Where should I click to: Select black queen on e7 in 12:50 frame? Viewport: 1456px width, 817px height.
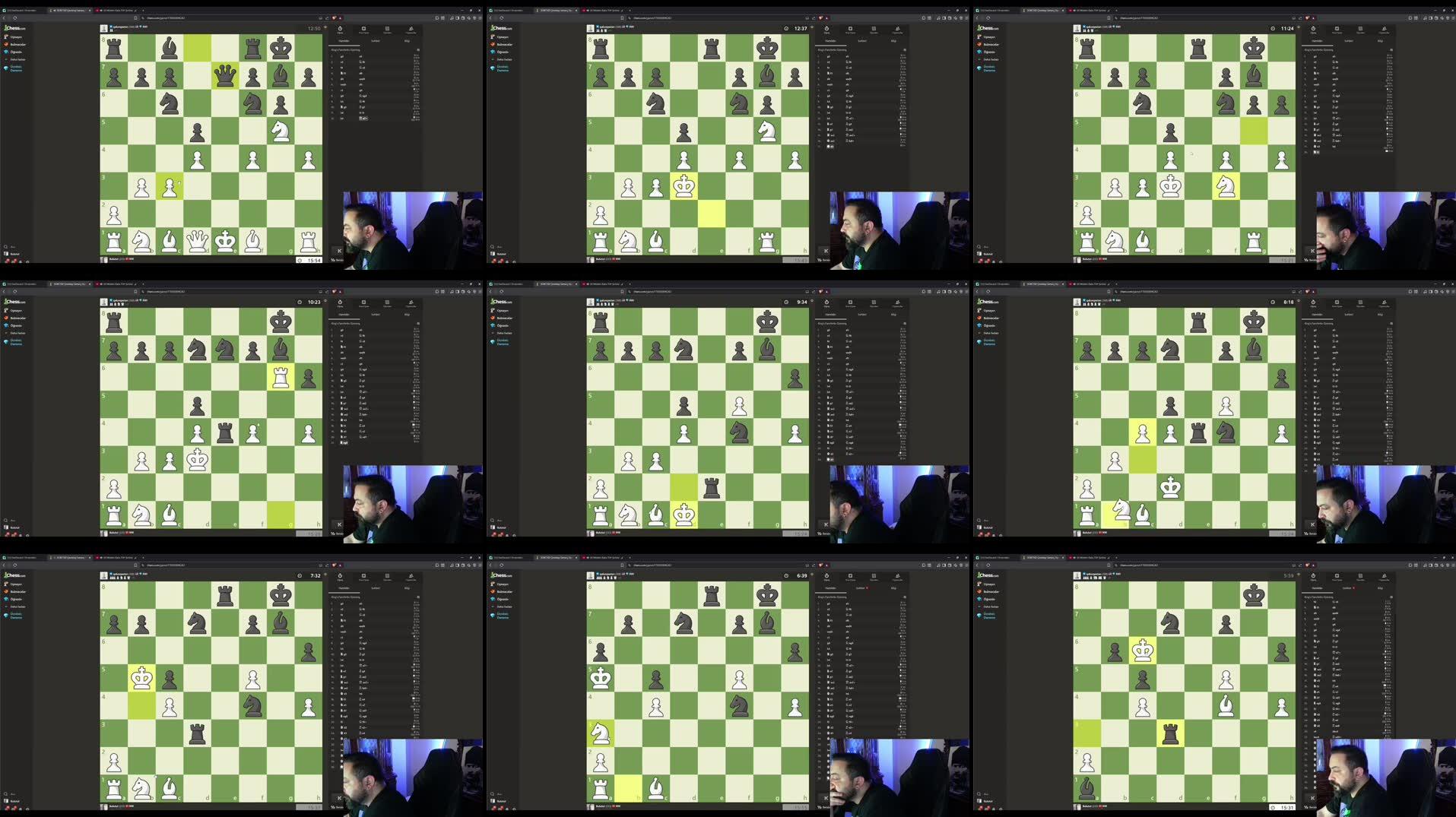tap(225, 75)
